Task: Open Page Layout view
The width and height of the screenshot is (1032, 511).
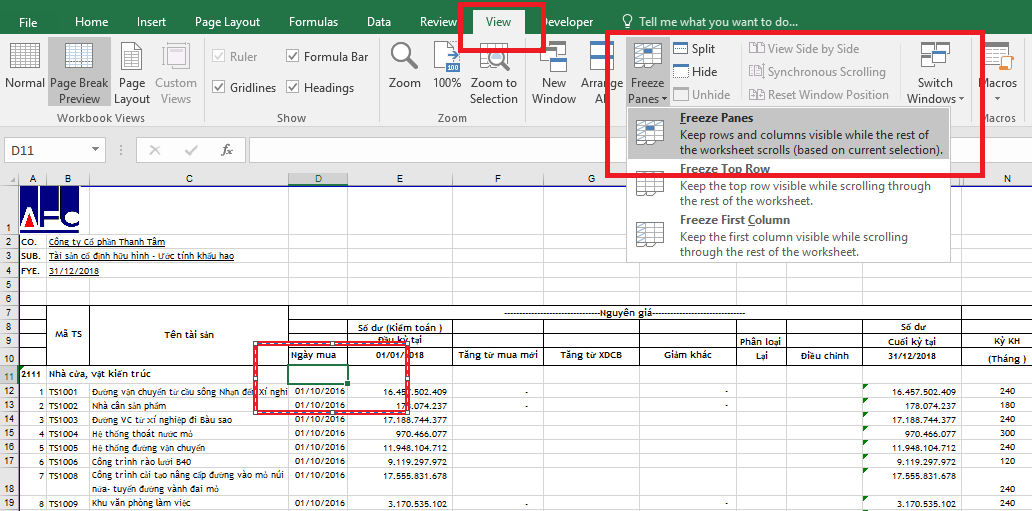Action: (x=132, y=72)
